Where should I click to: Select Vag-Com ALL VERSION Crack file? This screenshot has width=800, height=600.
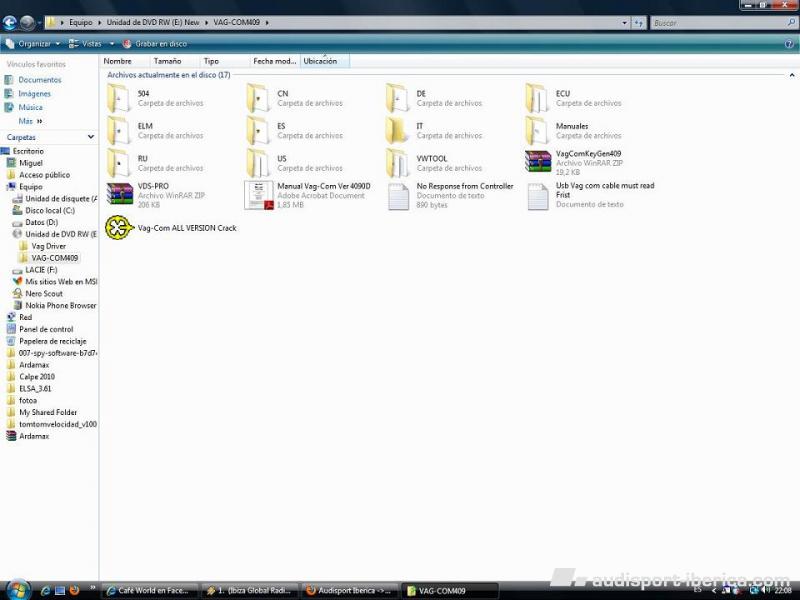pyautogui.click(x=171, y=228)
